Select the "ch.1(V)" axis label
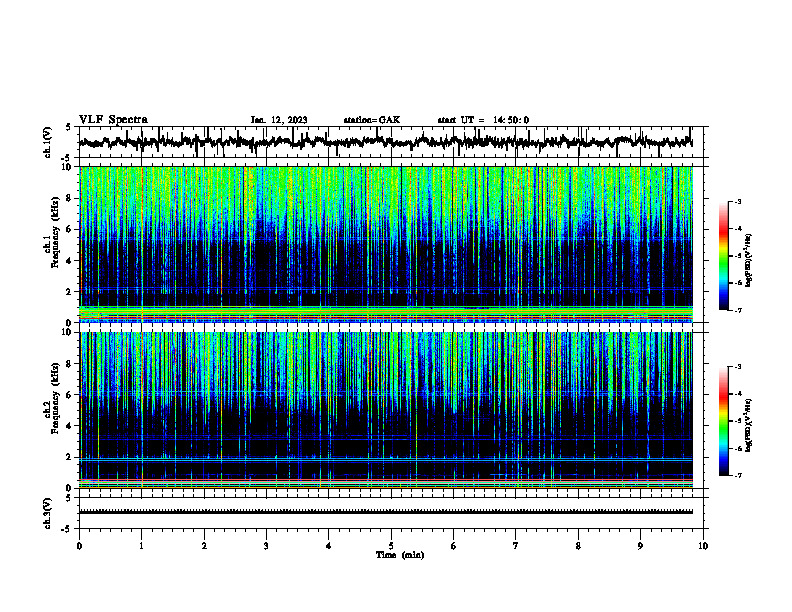The height and width of the screenshot is (612, 792). [48, 142]
